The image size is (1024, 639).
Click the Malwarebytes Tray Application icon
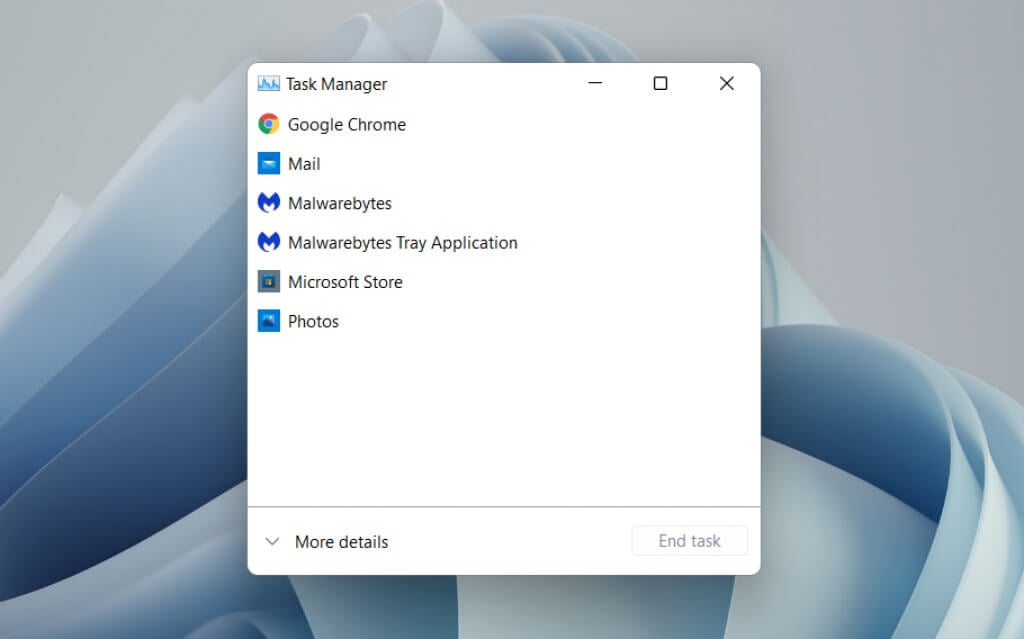click(268, 242)
